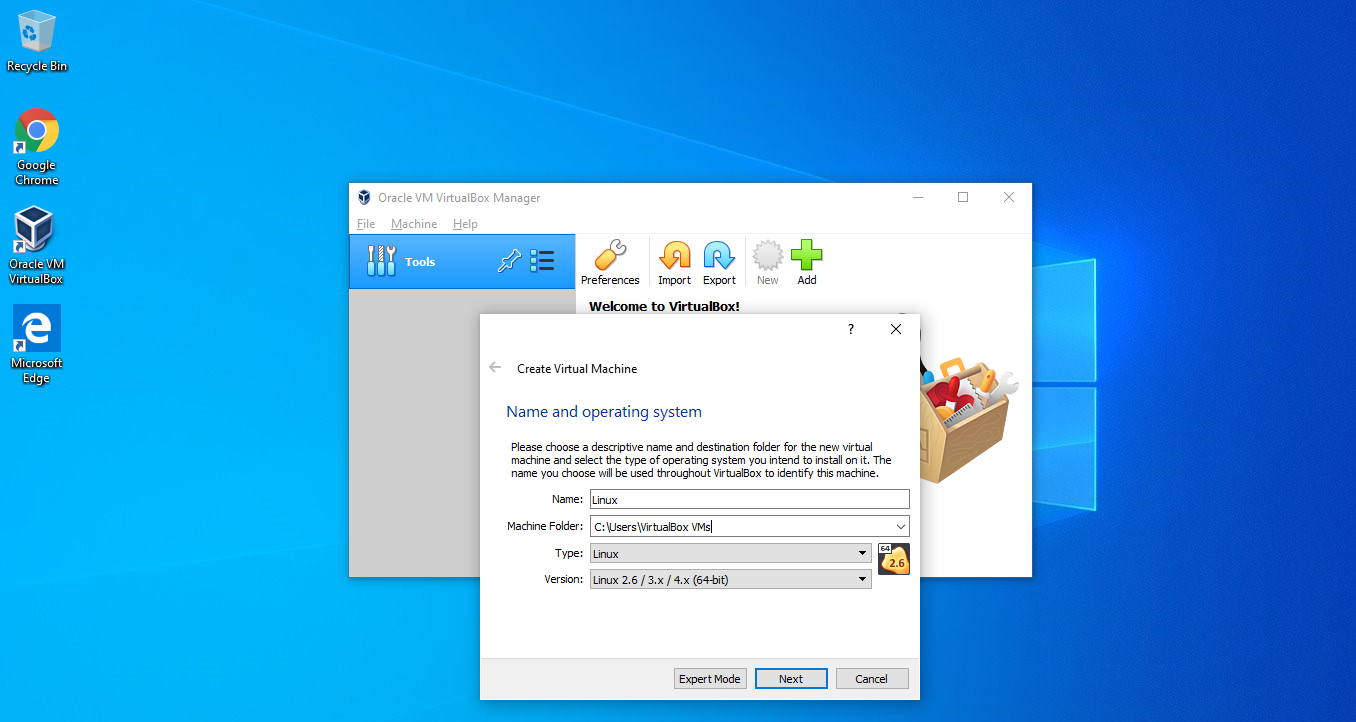Expand the Machine Folder dropdown
This screenshot has width=1356, height=722.
click(900, 527)
